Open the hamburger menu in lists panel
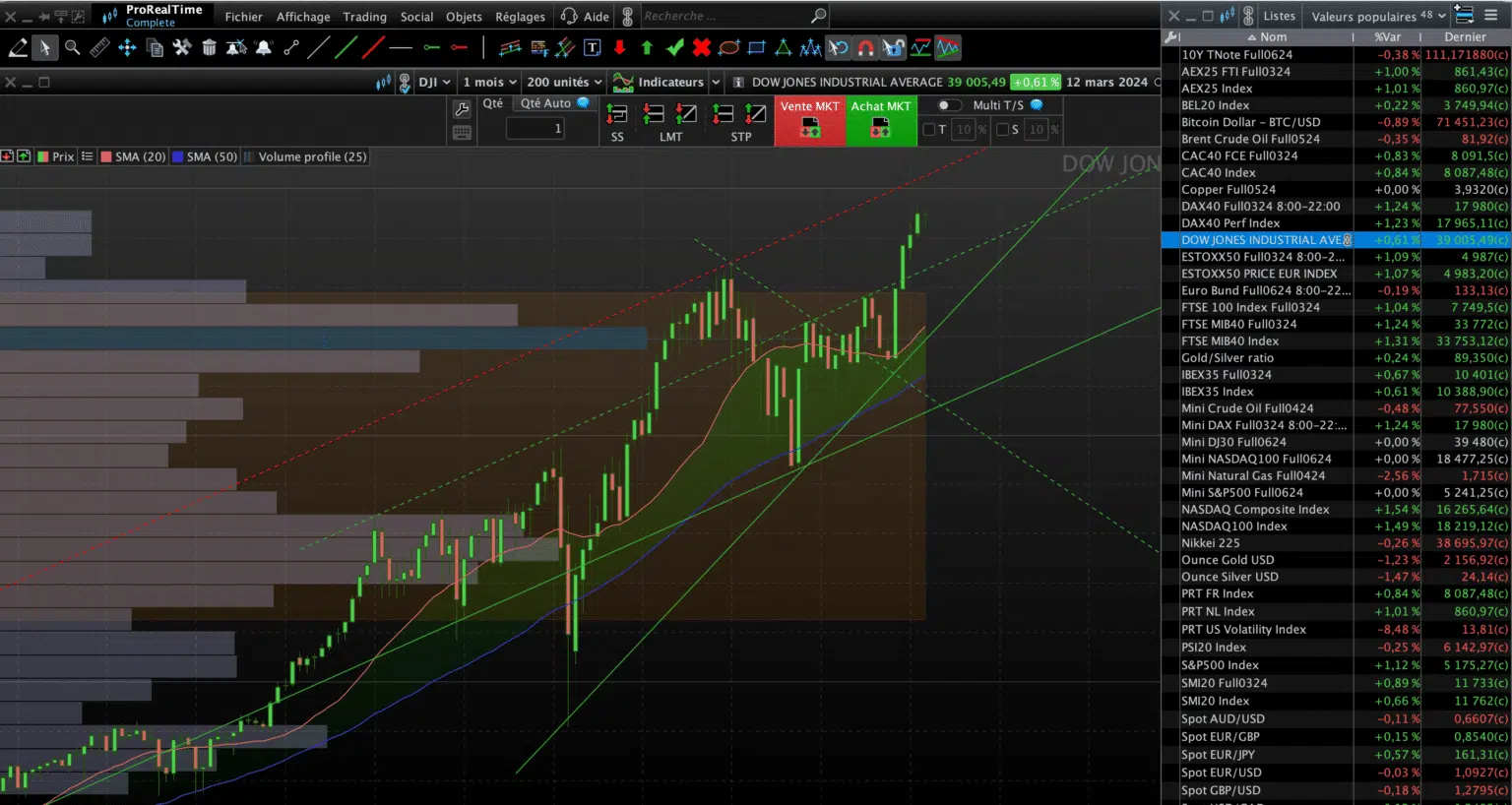Viewport: 1512px width, 805px height. 1491,15
